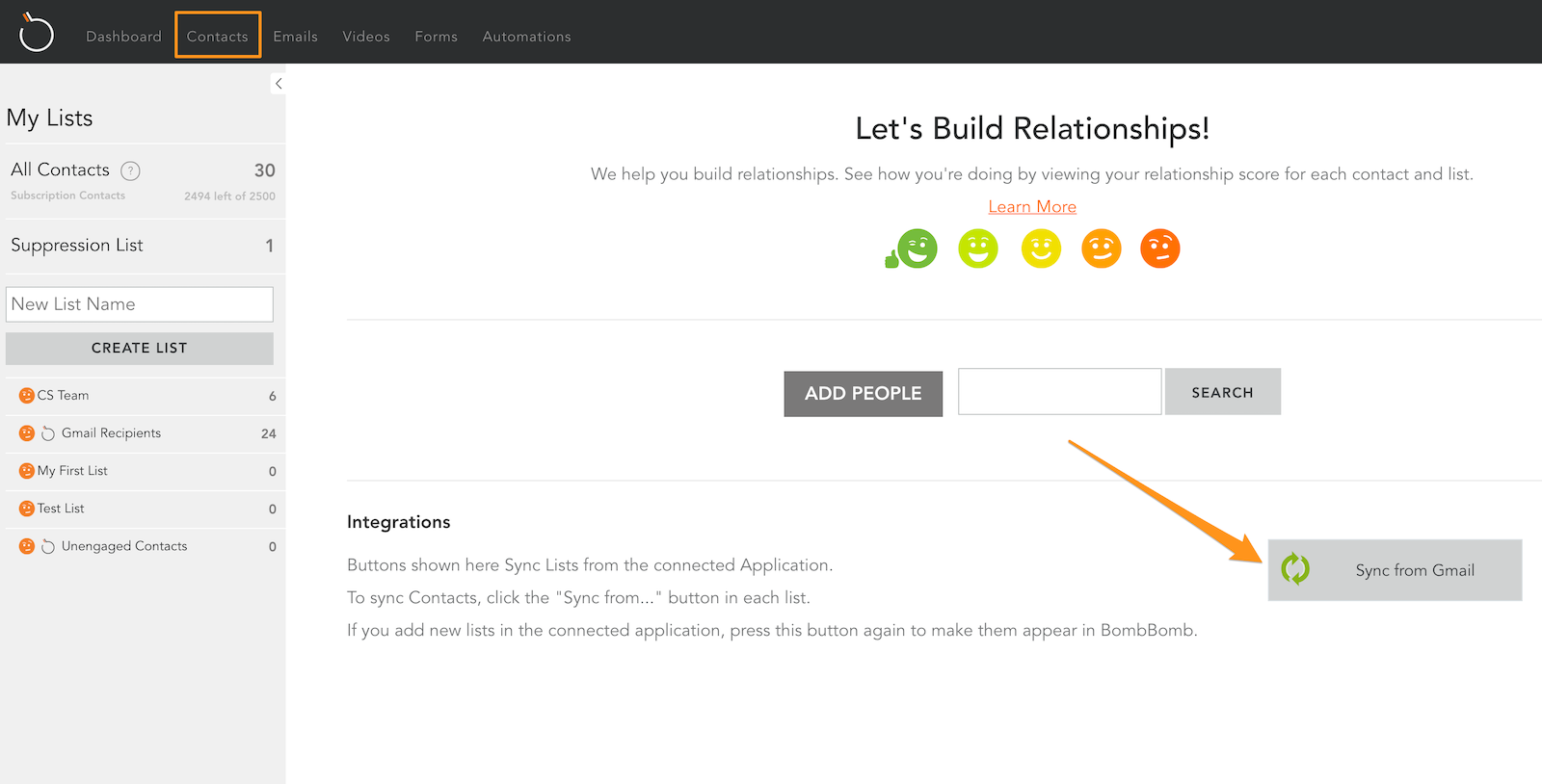The image size is (1542, 784).
Task: Open the Automations menu item
Action: click(x=526, y=37)
